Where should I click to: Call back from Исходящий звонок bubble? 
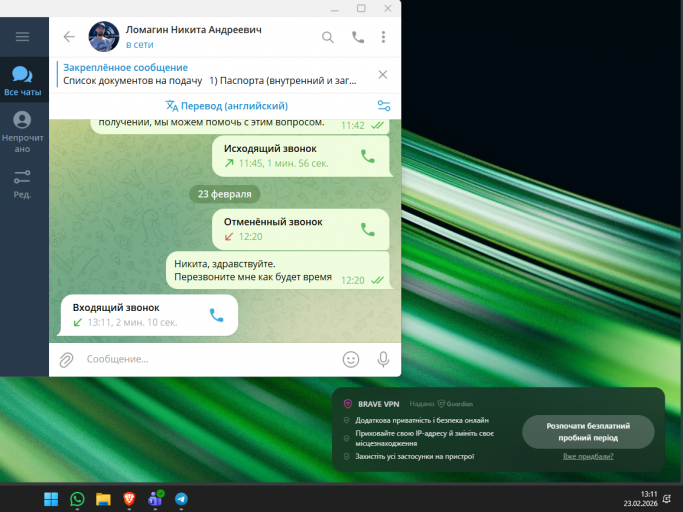(x=368, y=156)
